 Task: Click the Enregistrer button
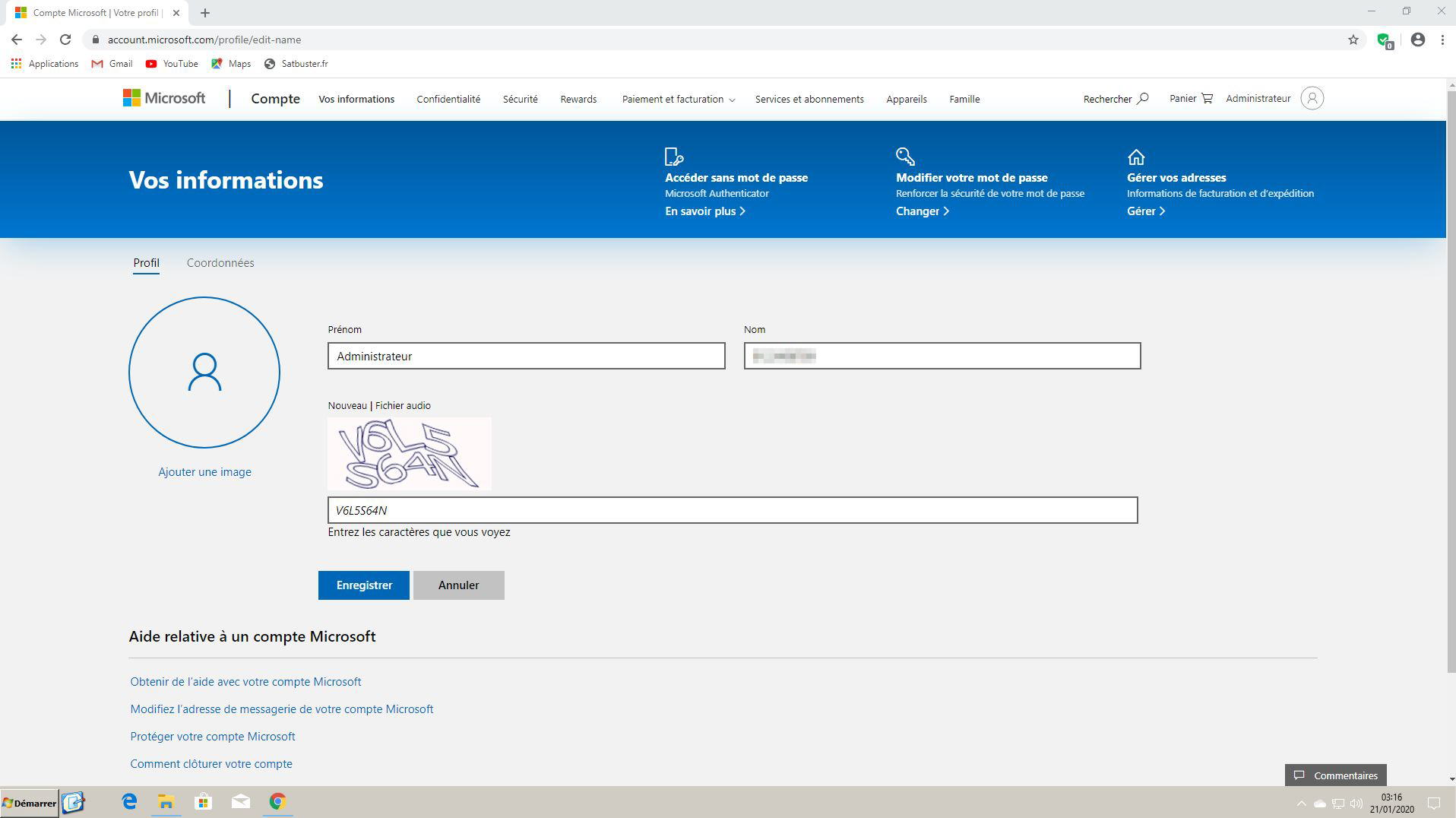364,585
